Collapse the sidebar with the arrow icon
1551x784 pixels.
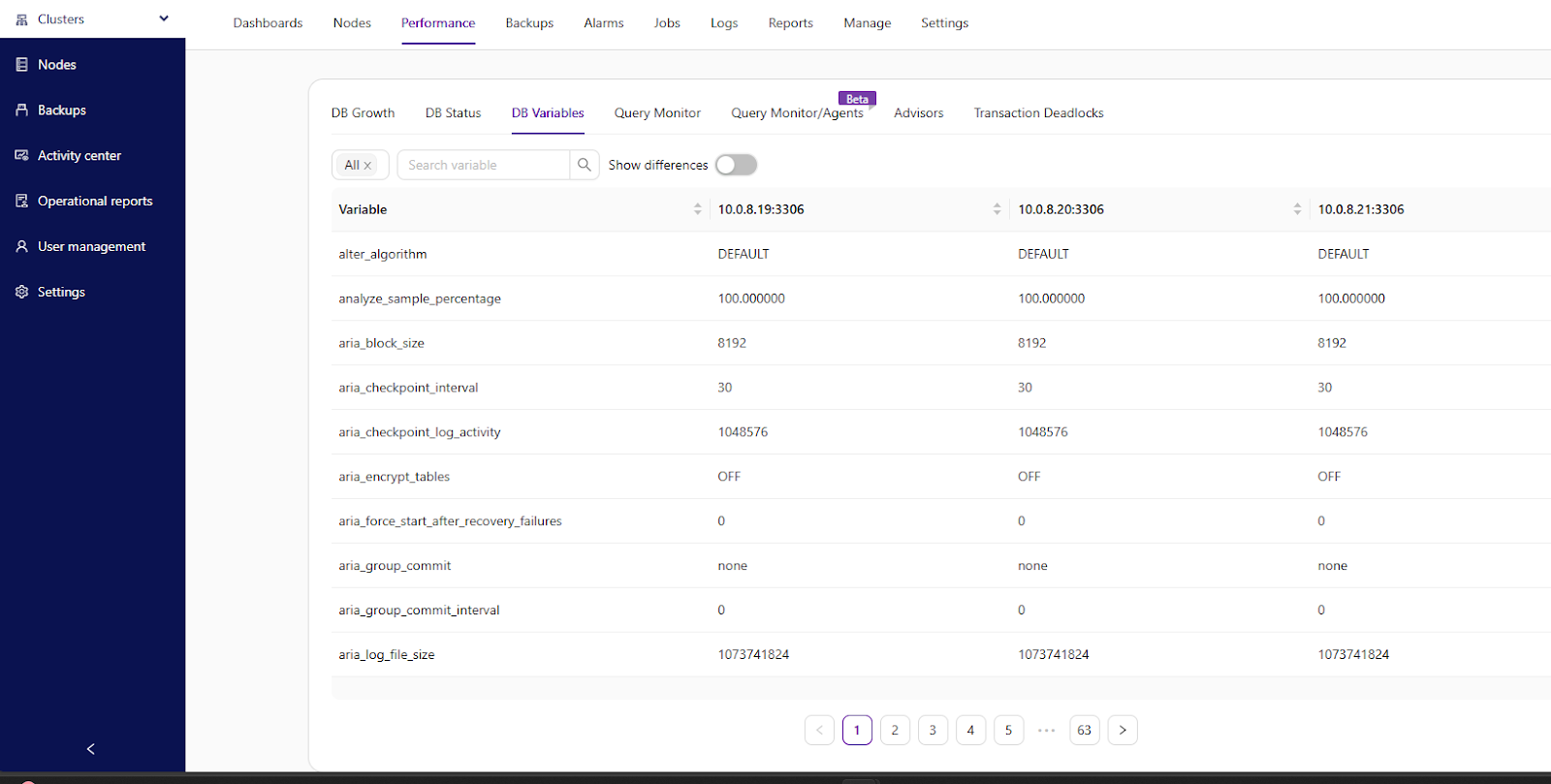pyautogui.click(x=91, y=749)
